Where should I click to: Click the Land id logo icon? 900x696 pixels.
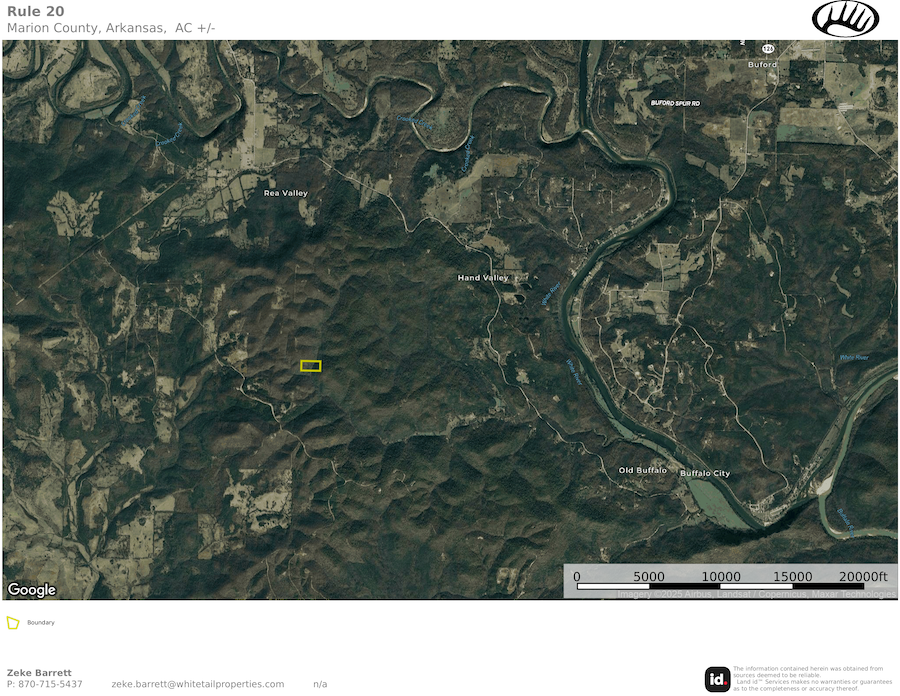coord(717,678)
